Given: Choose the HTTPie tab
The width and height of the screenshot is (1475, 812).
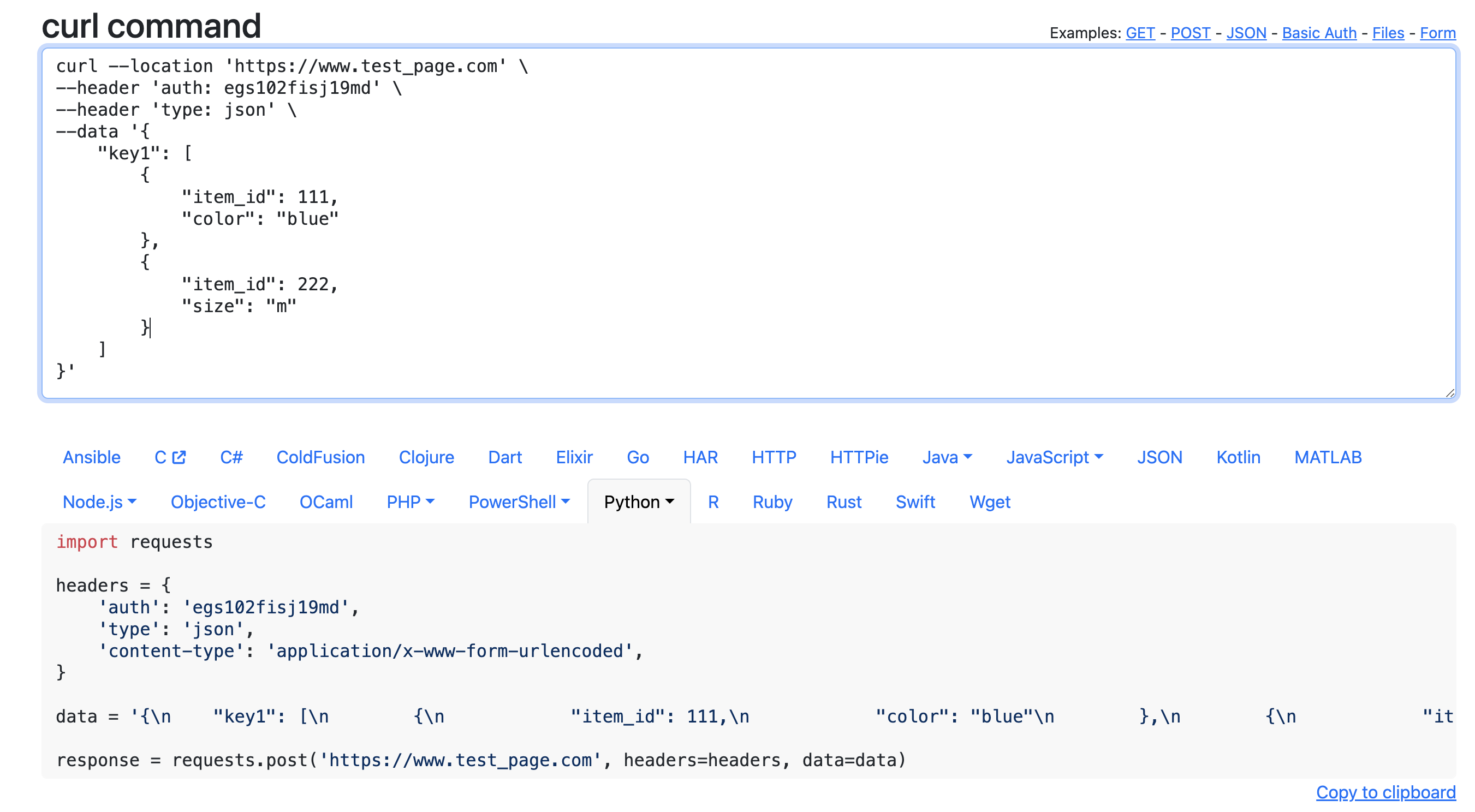Looking at the screenshot, I should (x=858, y=457).
